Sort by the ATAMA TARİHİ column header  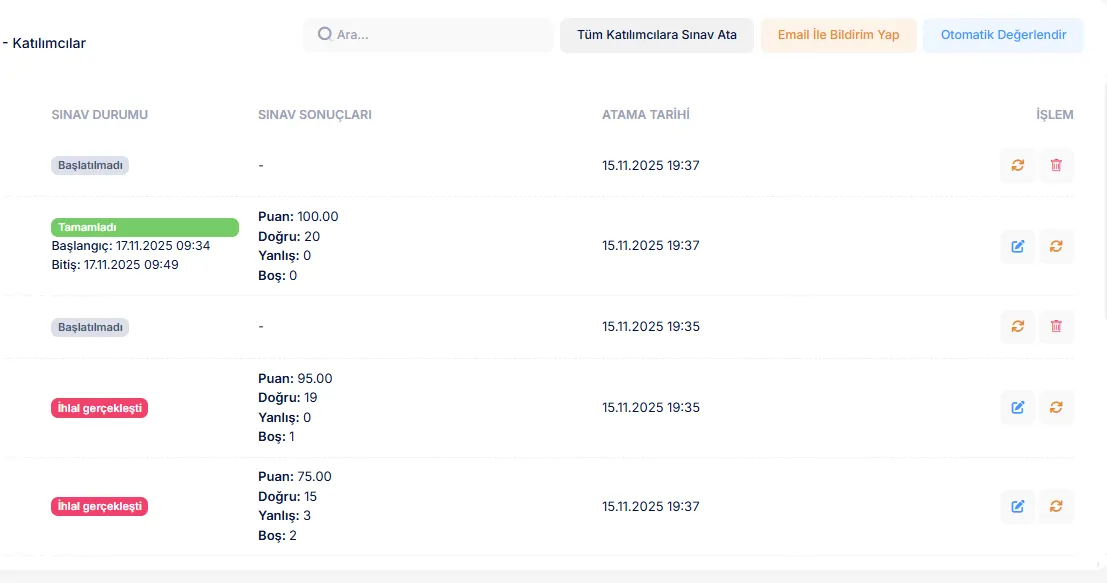coord(645,115)
